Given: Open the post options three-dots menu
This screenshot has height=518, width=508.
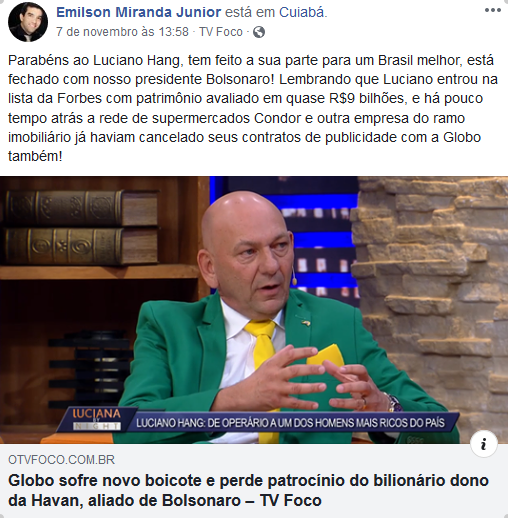Looking at the screenshot, I should coord(493,10).
